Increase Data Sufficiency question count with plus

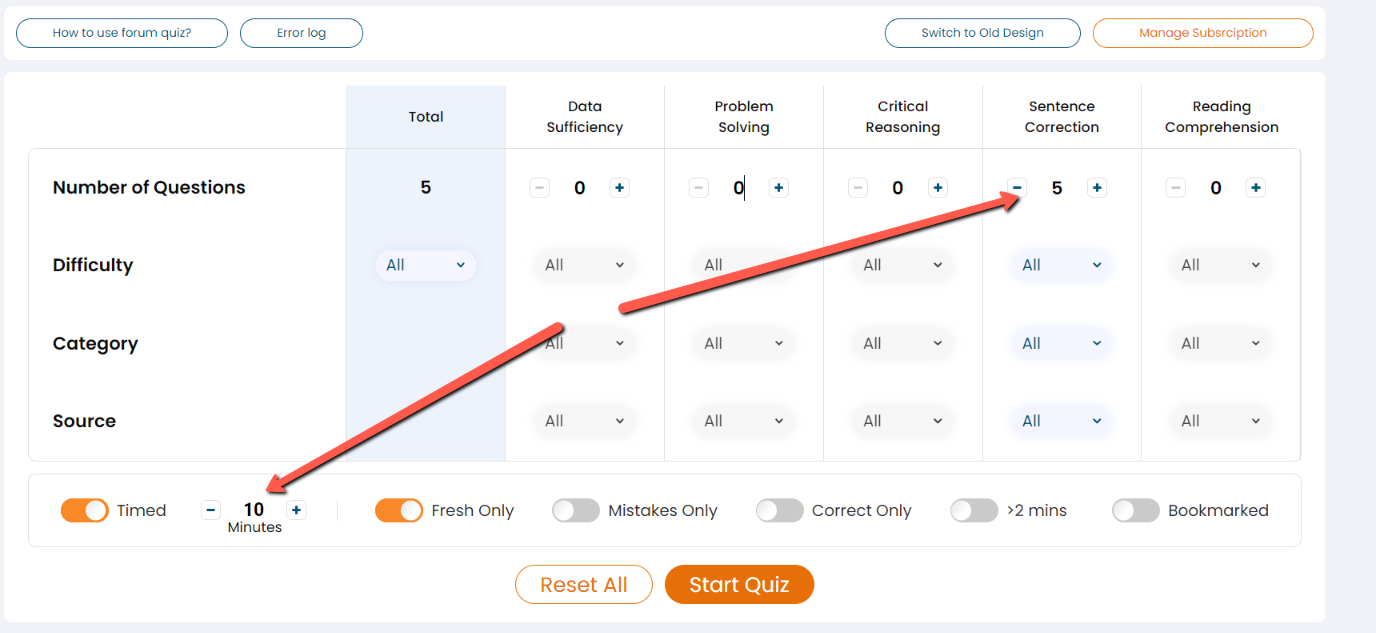620,188
